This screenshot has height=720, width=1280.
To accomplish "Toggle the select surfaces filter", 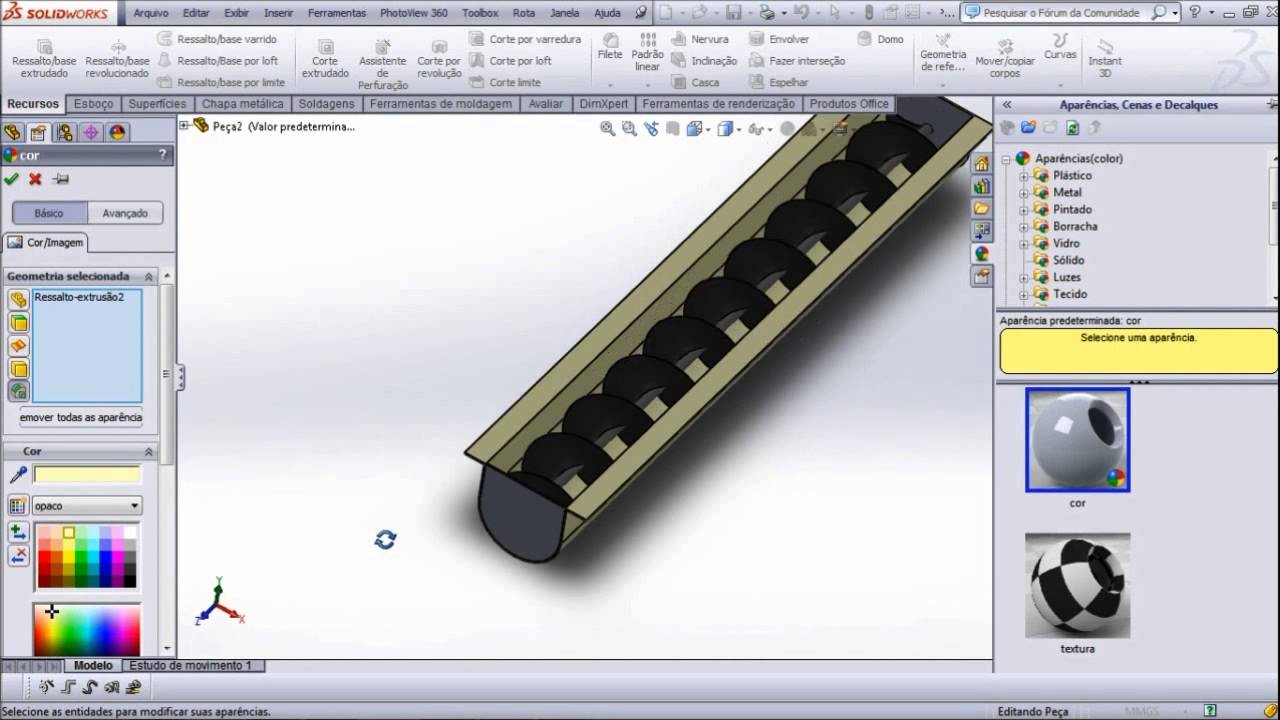I will tap(18, 346).
